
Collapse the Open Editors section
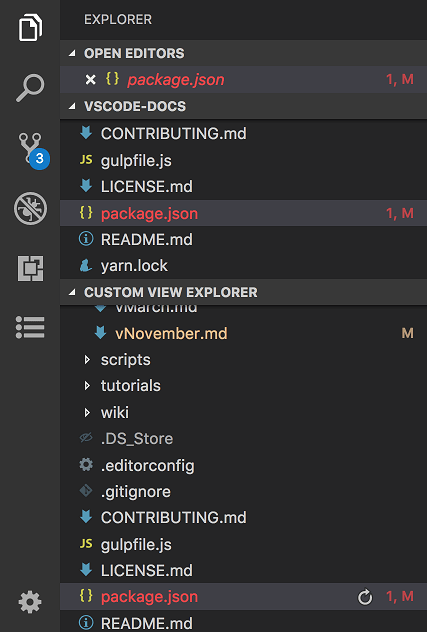pos(72,53)
